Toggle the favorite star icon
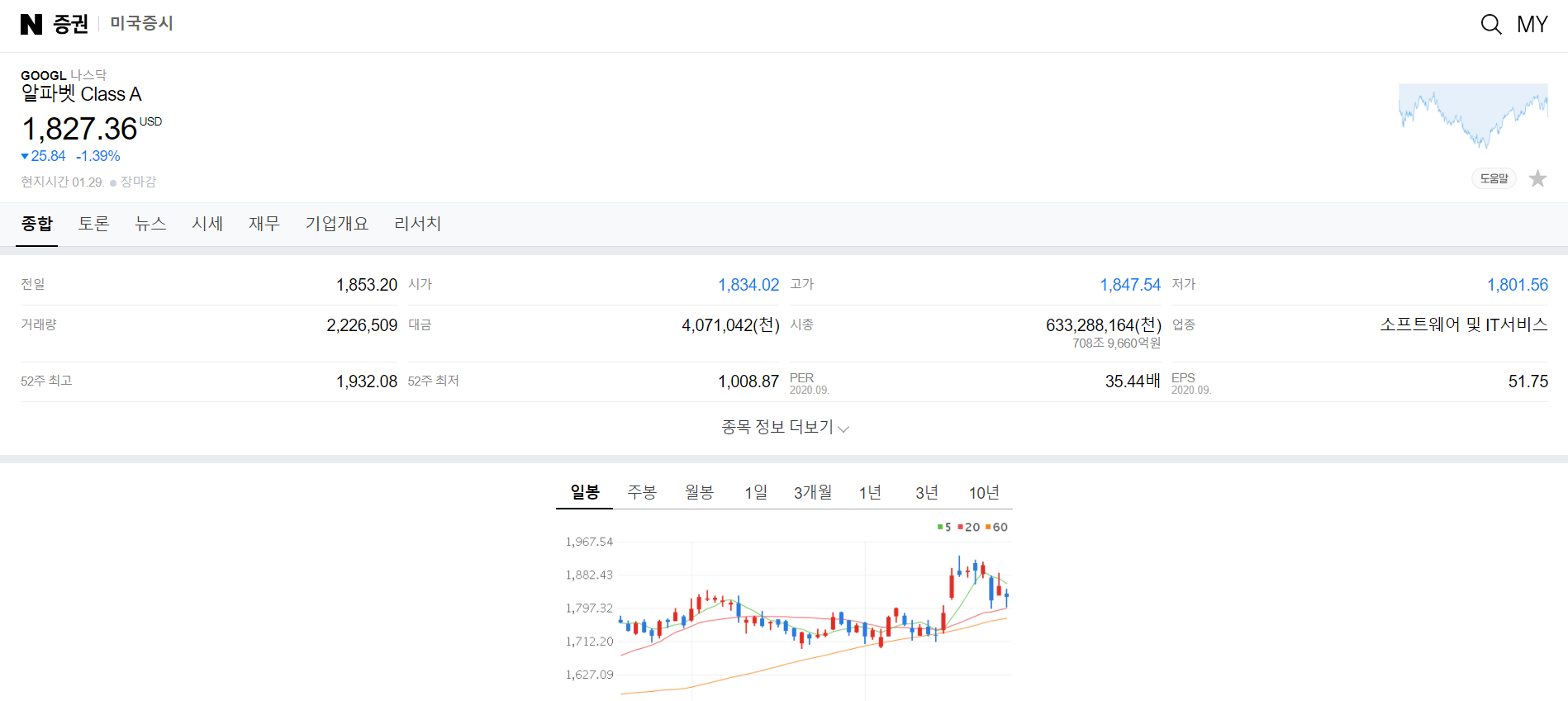 (1537, 178)
